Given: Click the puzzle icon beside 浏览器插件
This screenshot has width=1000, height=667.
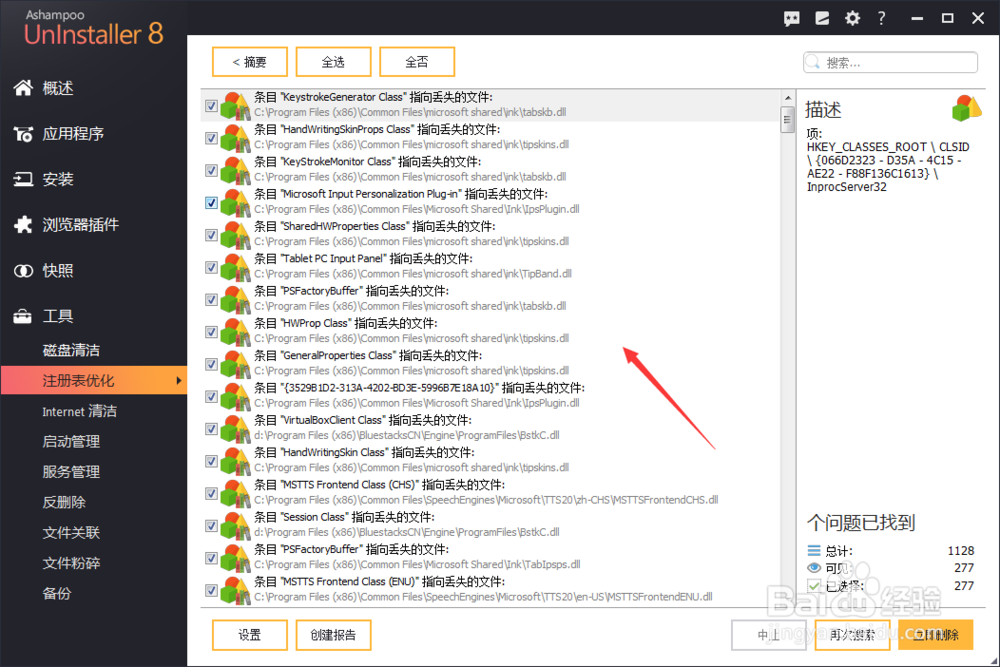Looking at the screenshot, I should 24,224.
